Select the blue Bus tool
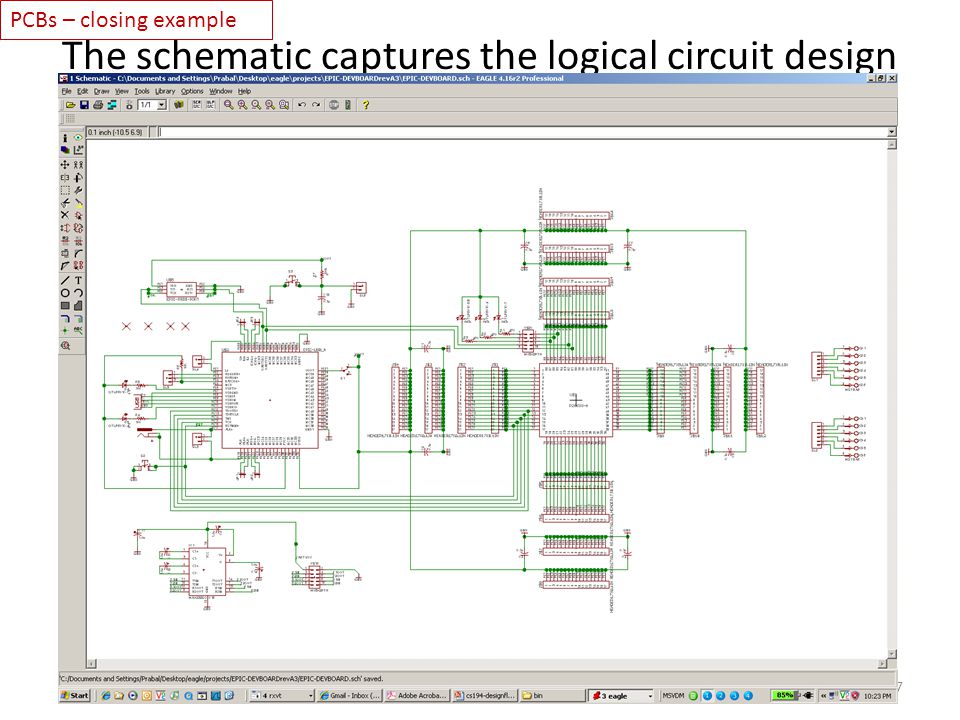The image size is (960, 720). tap(65, 318)
